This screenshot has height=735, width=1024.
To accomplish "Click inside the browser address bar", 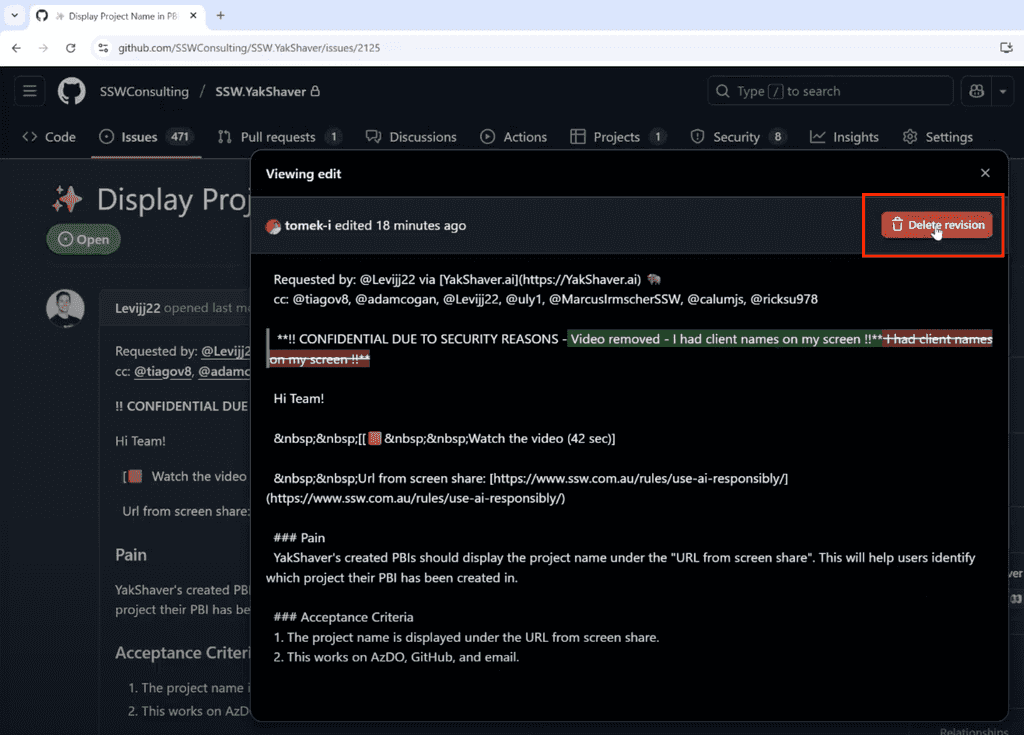I will point(300,47).
